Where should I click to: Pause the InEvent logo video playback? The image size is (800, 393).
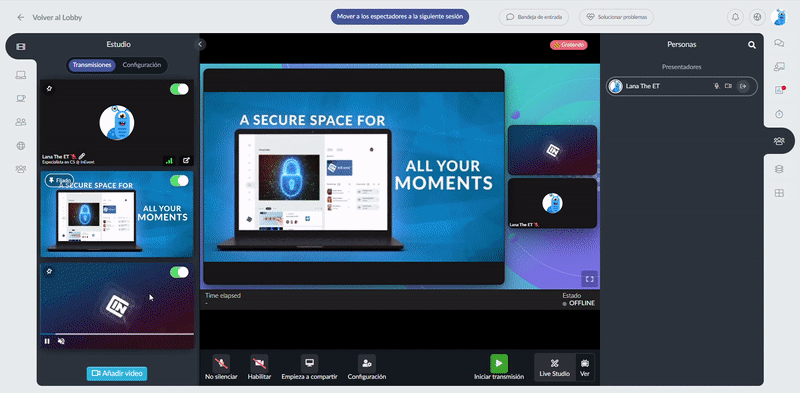(47, 341)
